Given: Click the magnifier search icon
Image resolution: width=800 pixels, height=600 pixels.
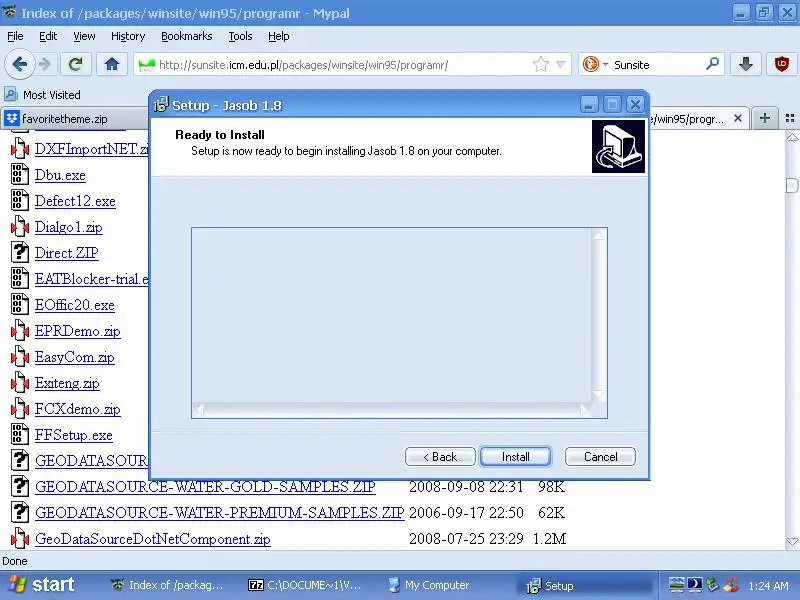Looking at the screenshot, I should click(712, 64).
